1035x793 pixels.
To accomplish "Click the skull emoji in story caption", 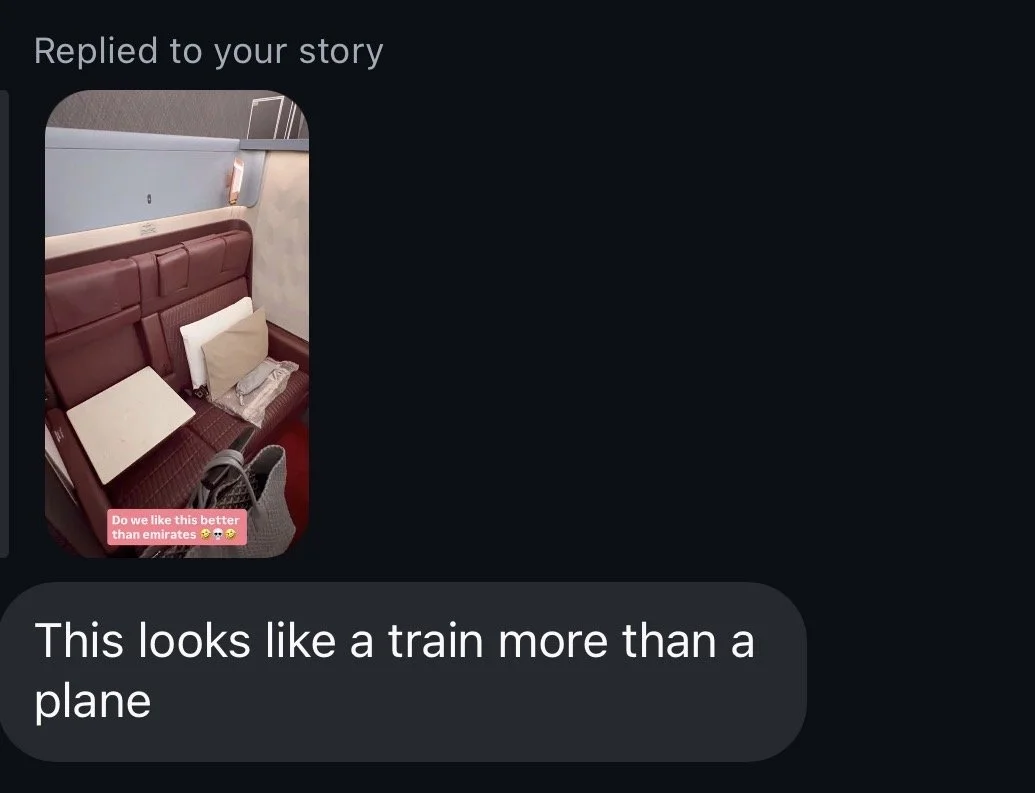I will 218,534.
